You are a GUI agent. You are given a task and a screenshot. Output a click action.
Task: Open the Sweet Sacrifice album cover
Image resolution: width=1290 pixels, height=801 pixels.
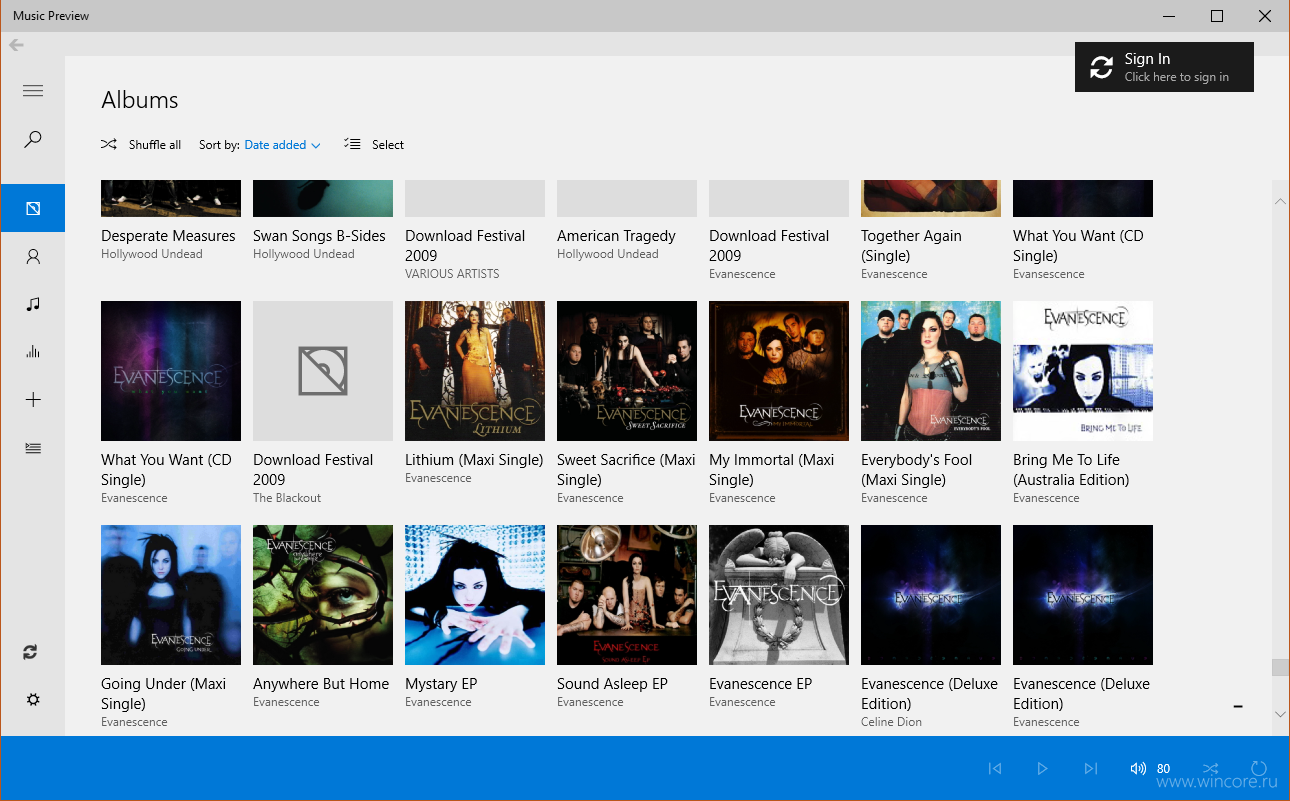(627, 371)
